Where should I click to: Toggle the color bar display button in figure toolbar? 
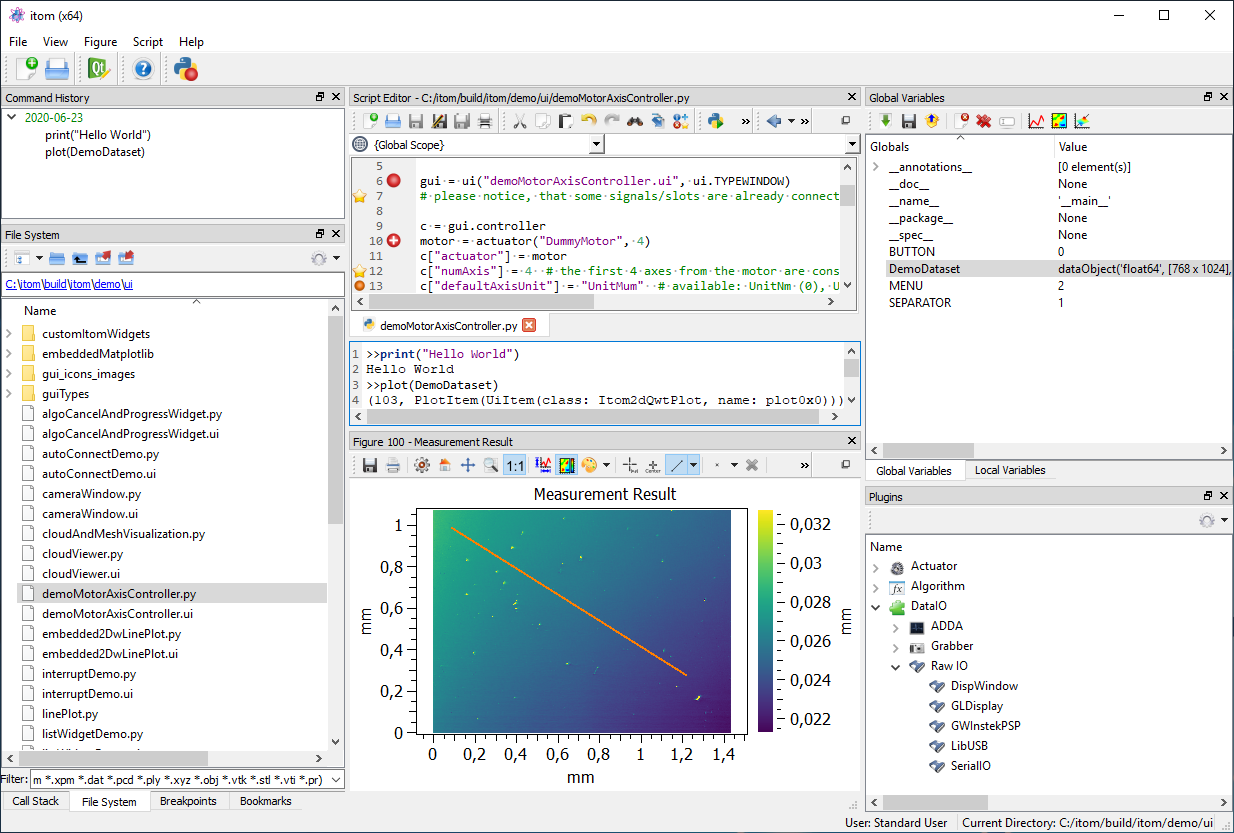[x=567, y=465]
